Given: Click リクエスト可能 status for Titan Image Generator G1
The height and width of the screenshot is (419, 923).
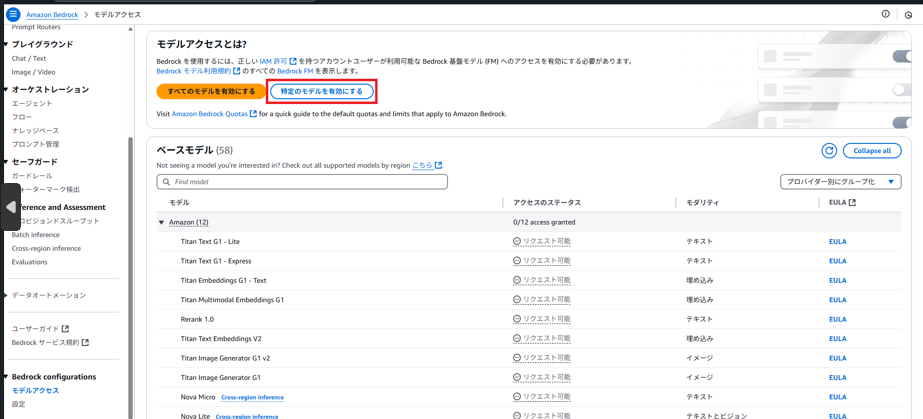Looking at the screenshot, I should coord(542,377).
